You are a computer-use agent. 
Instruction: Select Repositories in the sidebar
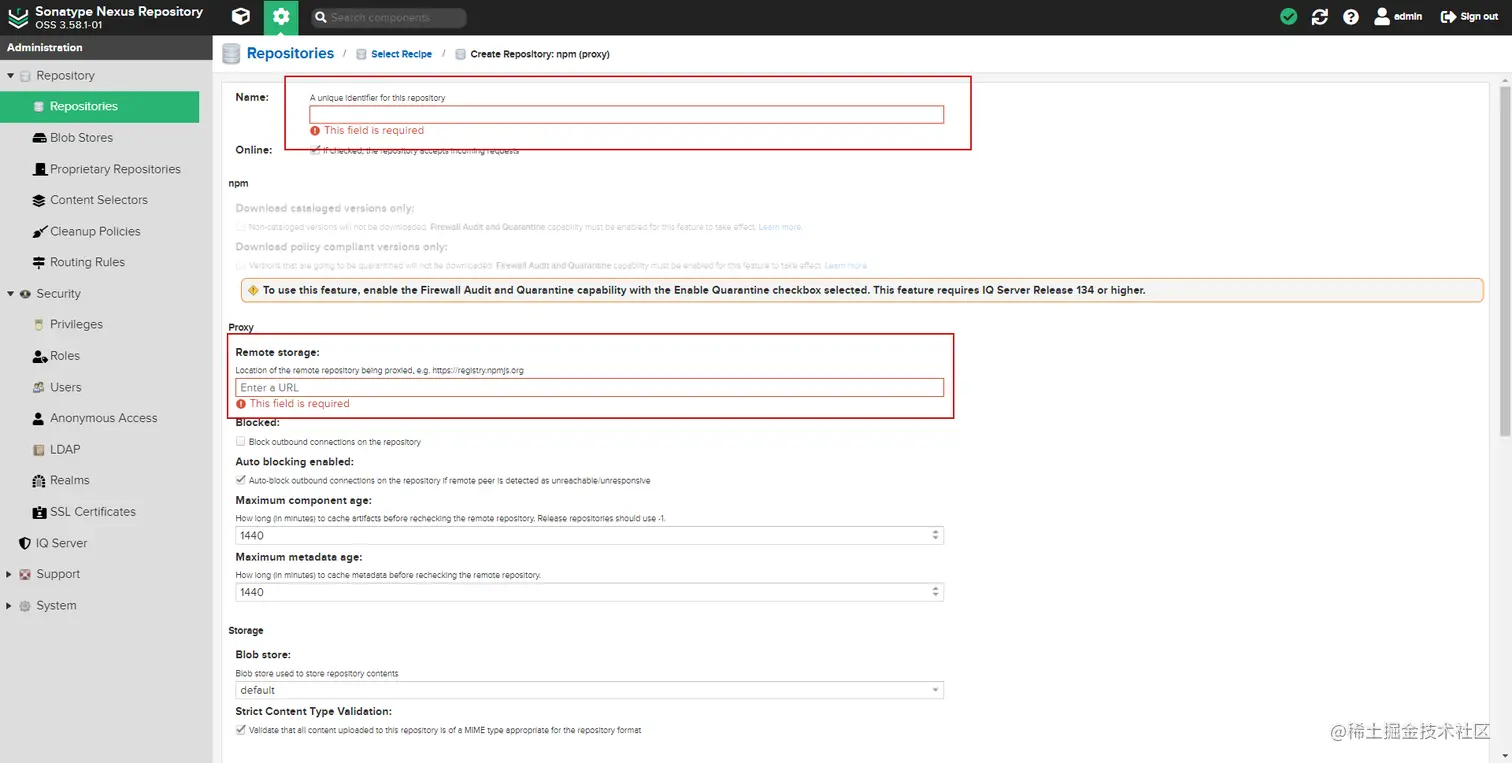point(100,106)
